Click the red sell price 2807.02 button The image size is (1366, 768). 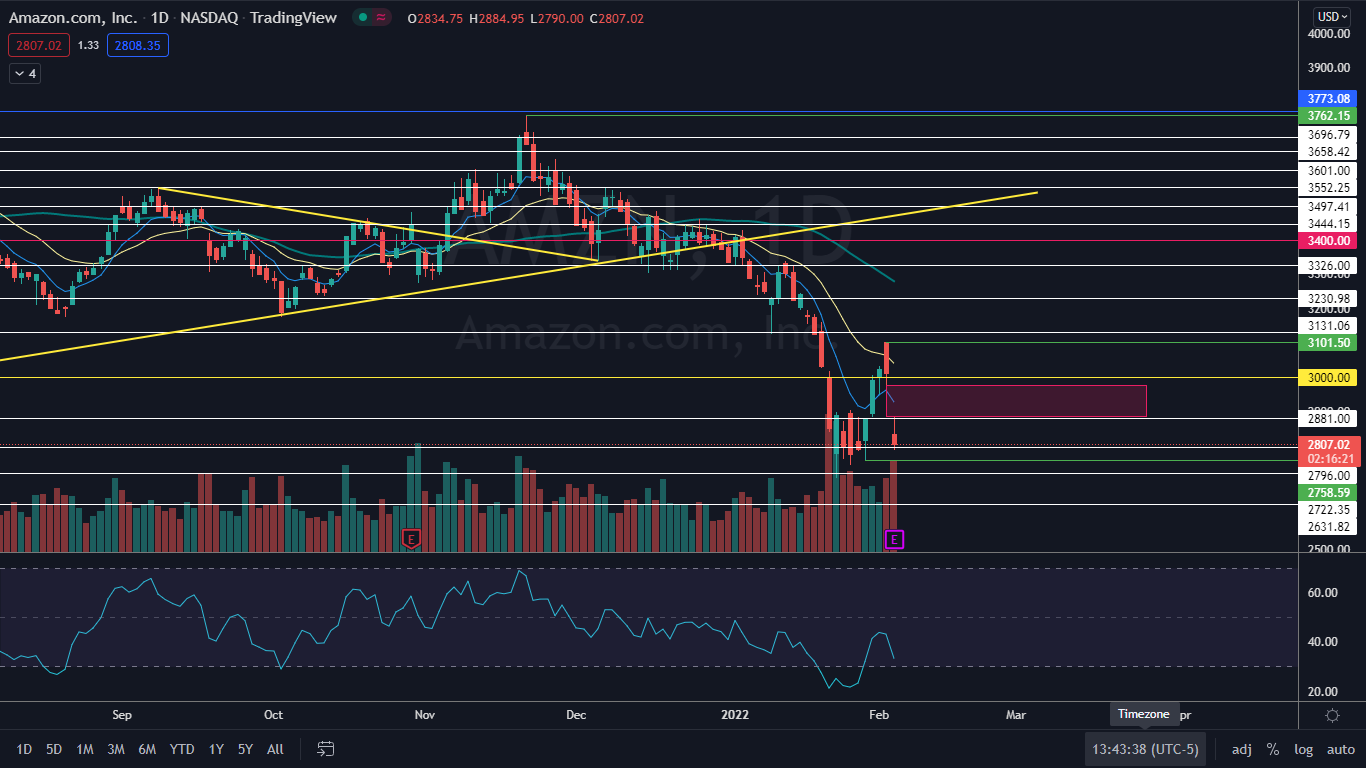(38, 45)
